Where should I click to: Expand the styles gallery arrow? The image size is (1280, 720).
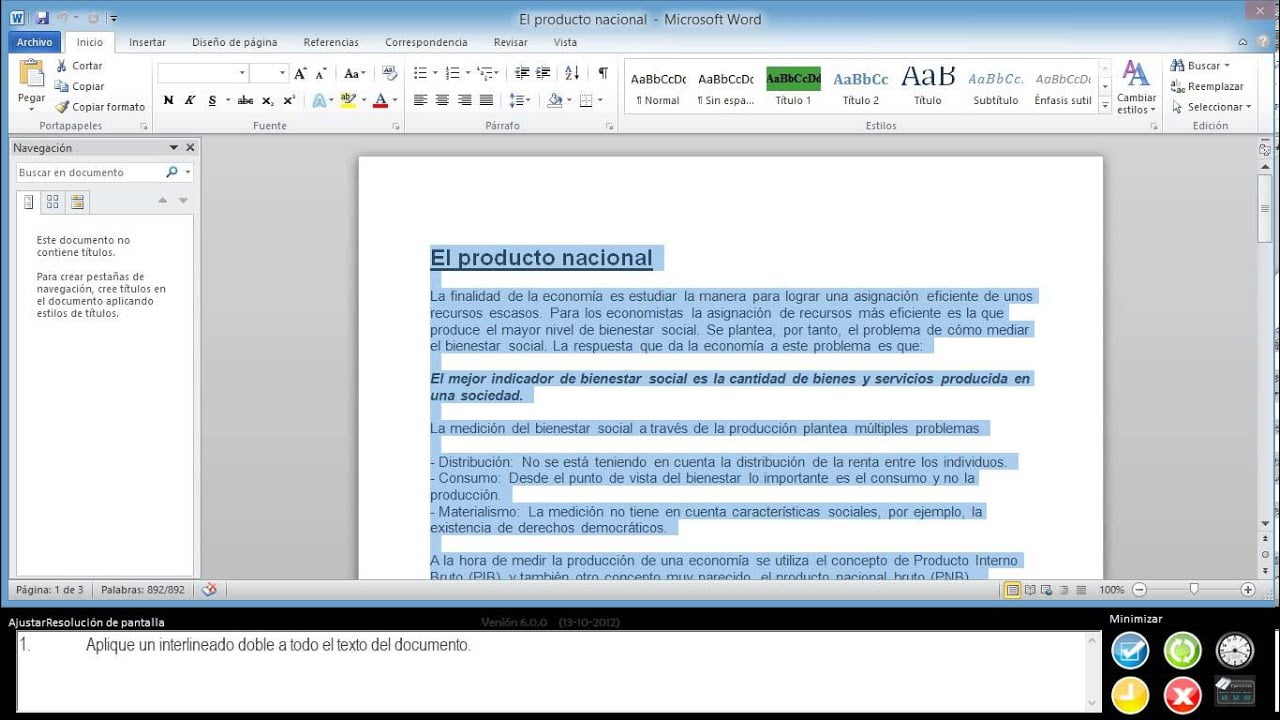tap(1105, 105)
